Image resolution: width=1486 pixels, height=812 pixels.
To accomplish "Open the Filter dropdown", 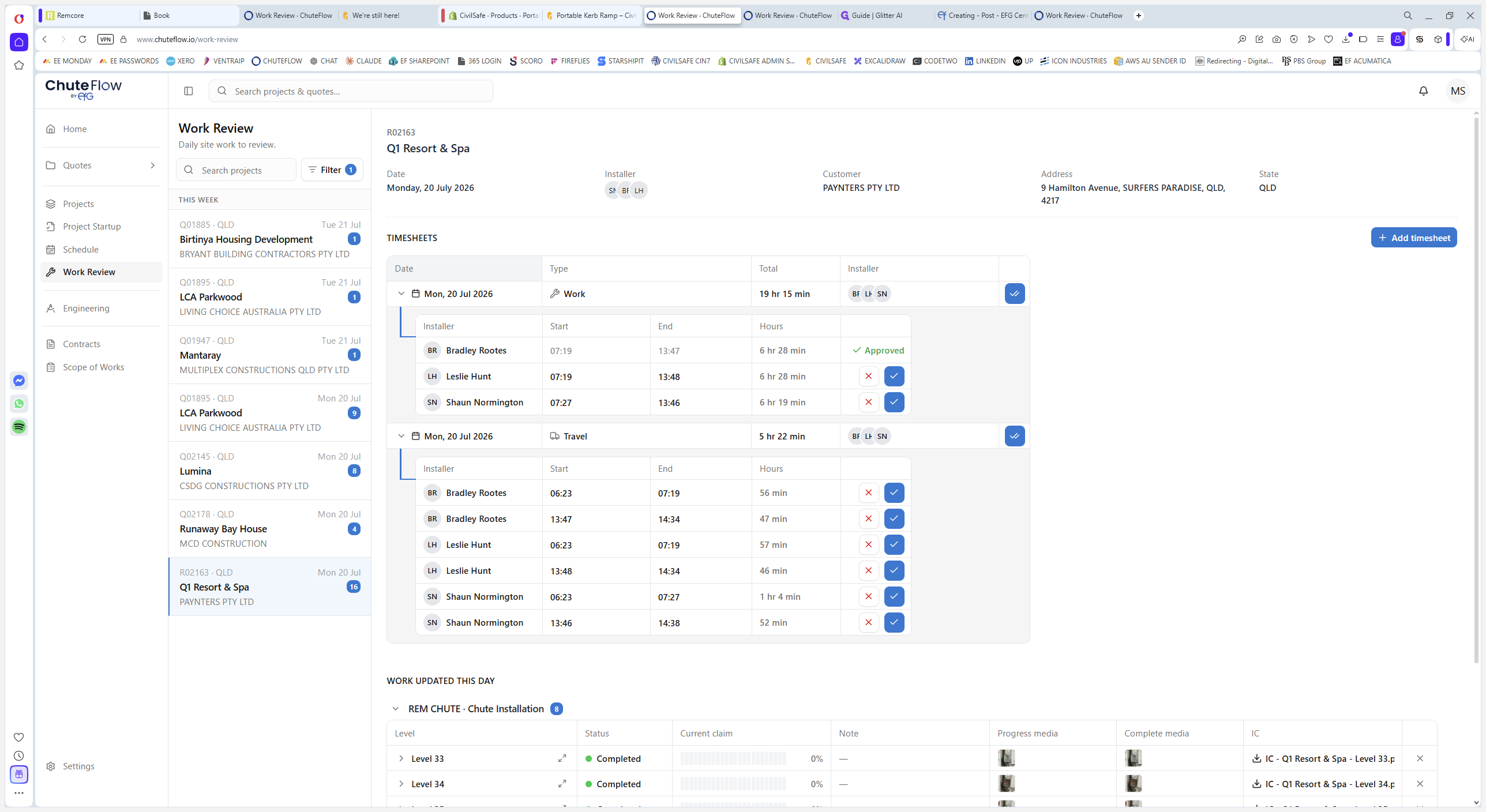I will (332, 170).
